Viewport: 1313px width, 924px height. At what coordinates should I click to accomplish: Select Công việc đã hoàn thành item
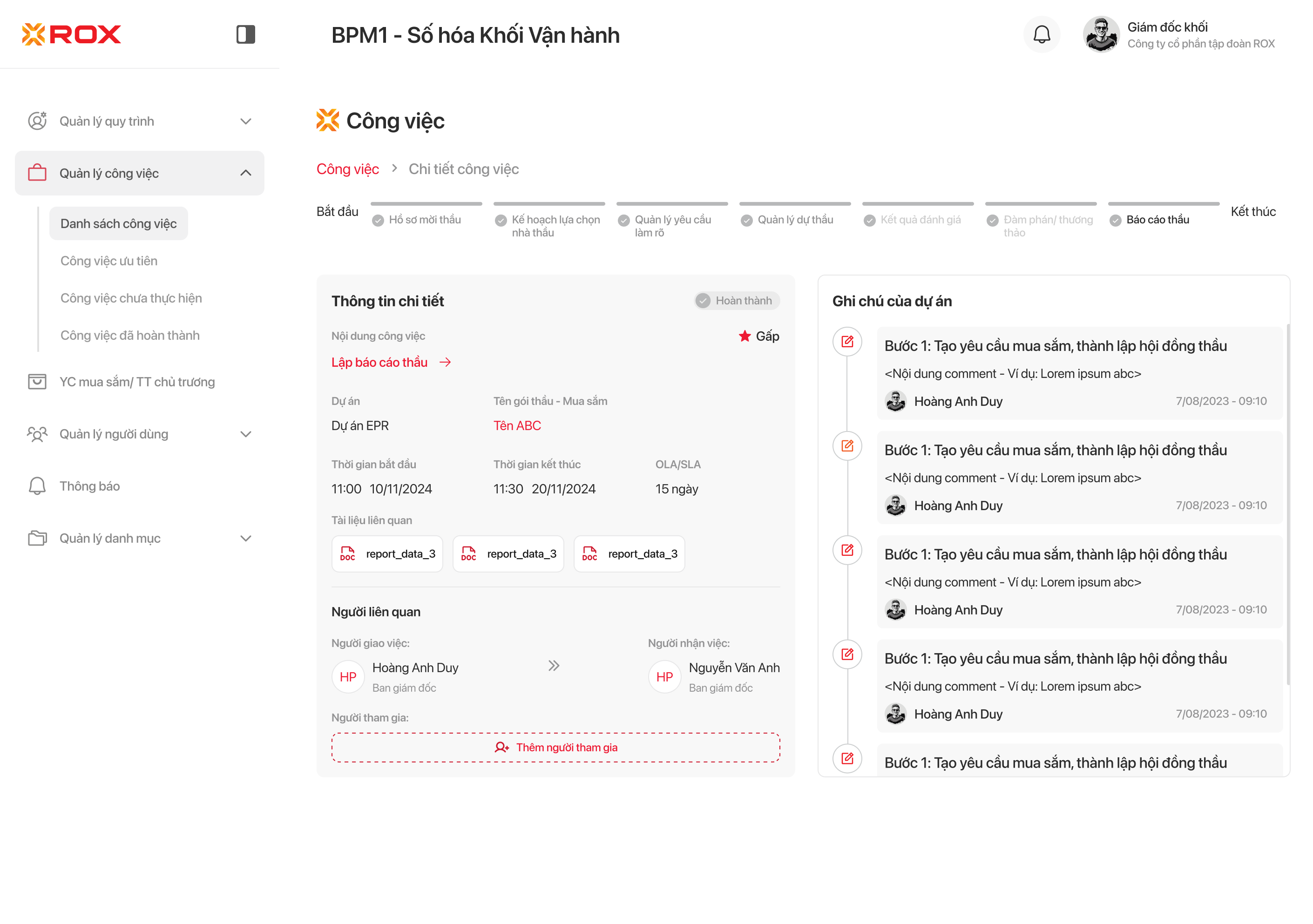click(x=130, y=335)
